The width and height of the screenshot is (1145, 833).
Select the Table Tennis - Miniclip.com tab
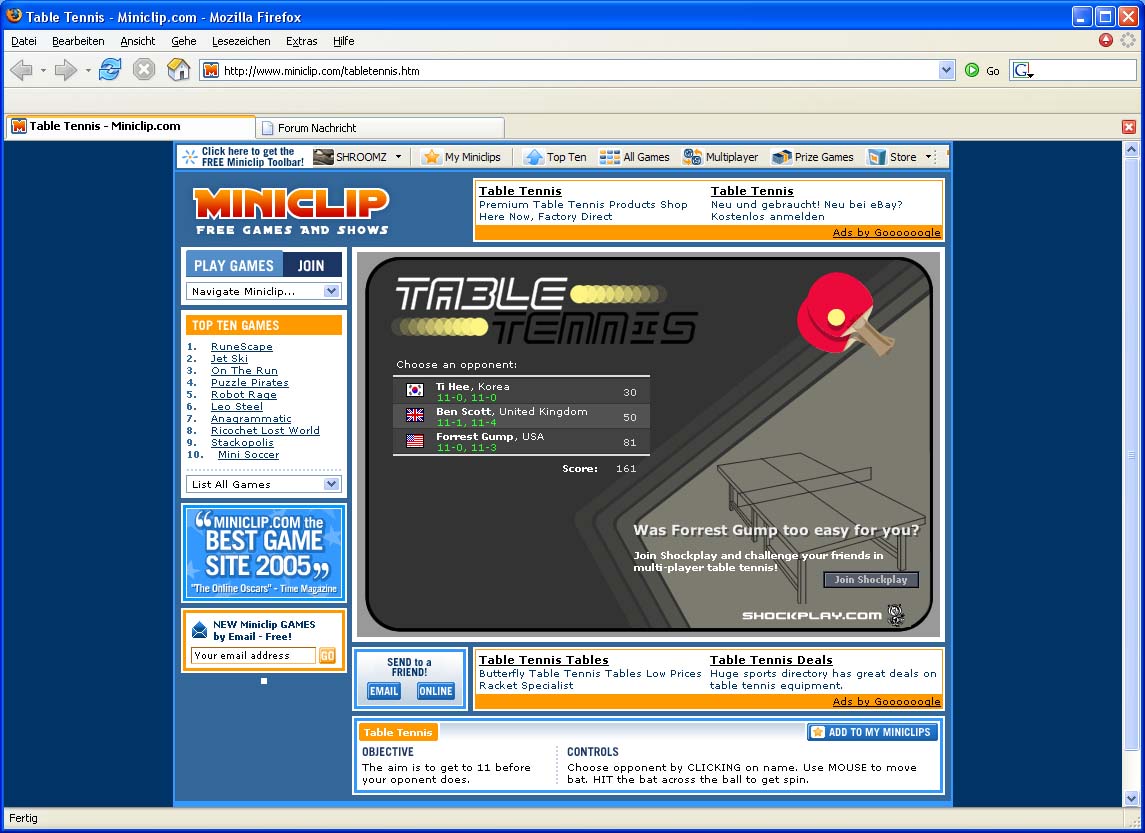(130, 126)
